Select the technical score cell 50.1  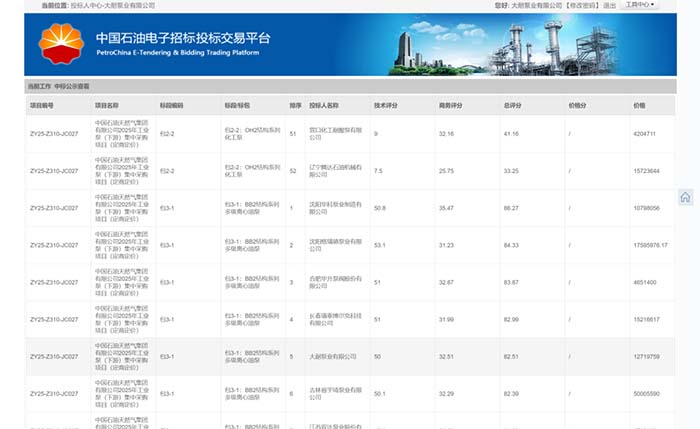[380, 393]
